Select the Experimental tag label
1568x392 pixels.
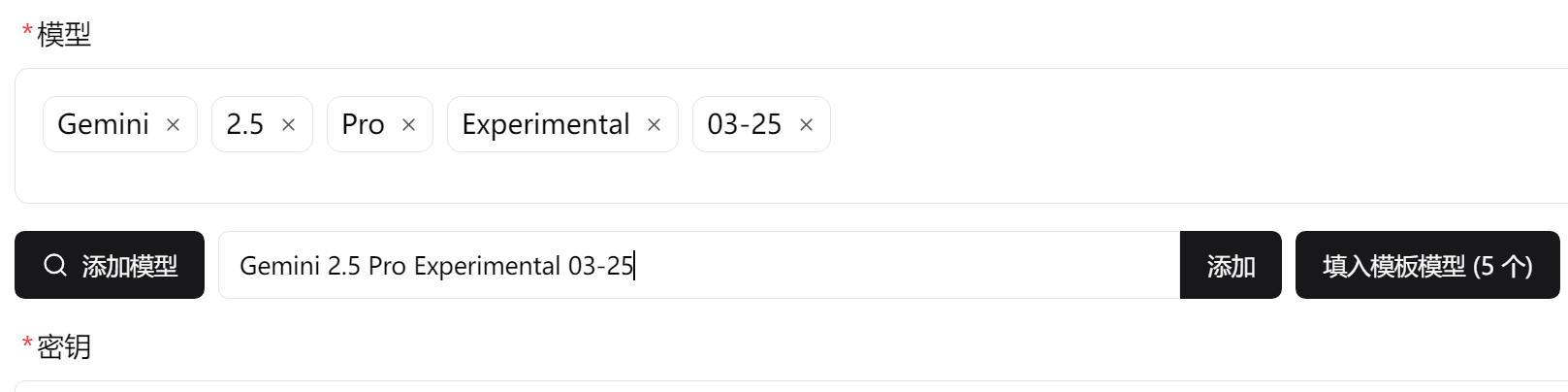(546, 124)
